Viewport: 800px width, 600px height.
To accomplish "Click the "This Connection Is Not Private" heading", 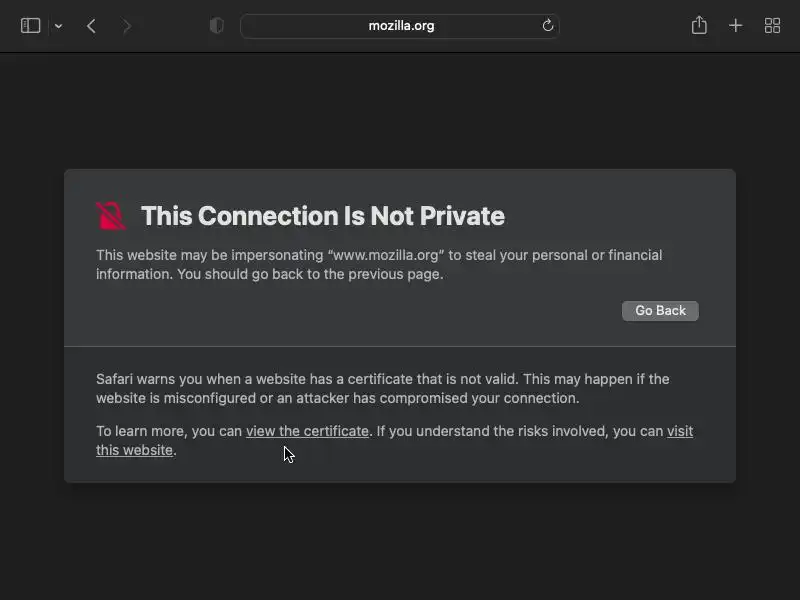I will click(x=322, y=216).
